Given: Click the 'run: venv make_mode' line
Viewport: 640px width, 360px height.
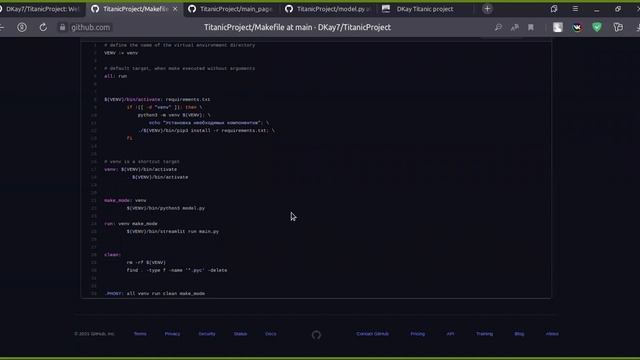Looking at the screenshot, I should tap(131, 224).
